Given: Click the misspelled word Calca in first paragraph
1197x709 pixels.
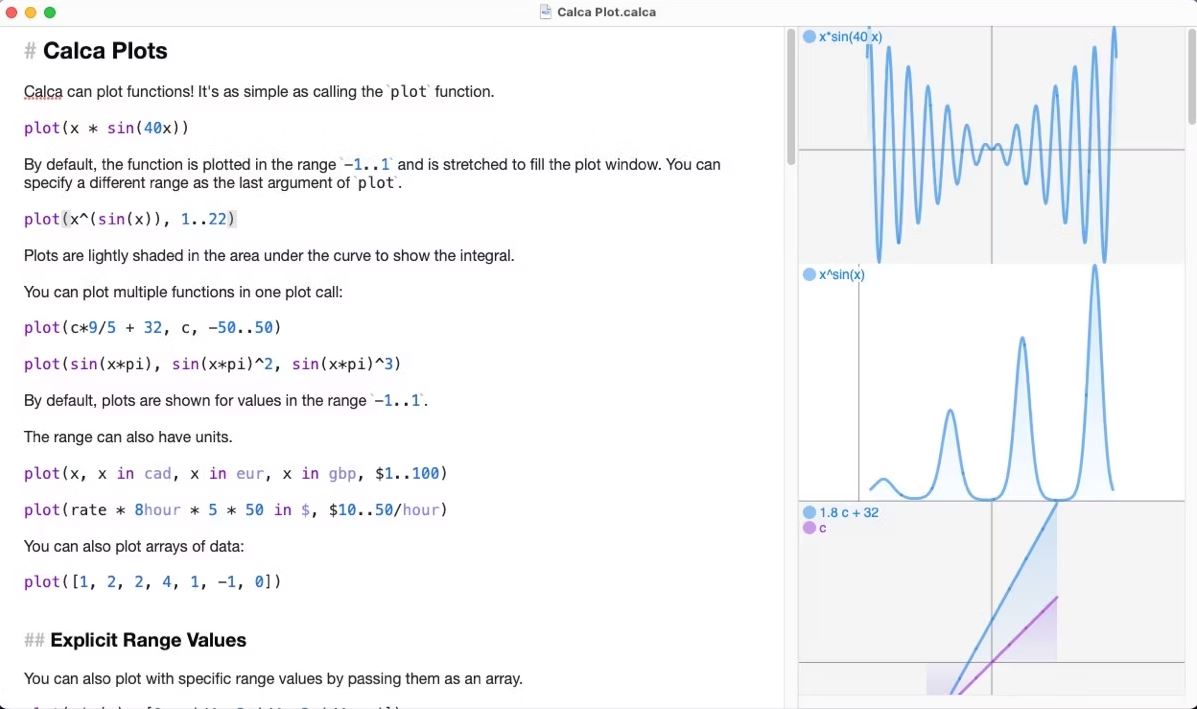Looking at the screenshot, I should pos(43,92).
